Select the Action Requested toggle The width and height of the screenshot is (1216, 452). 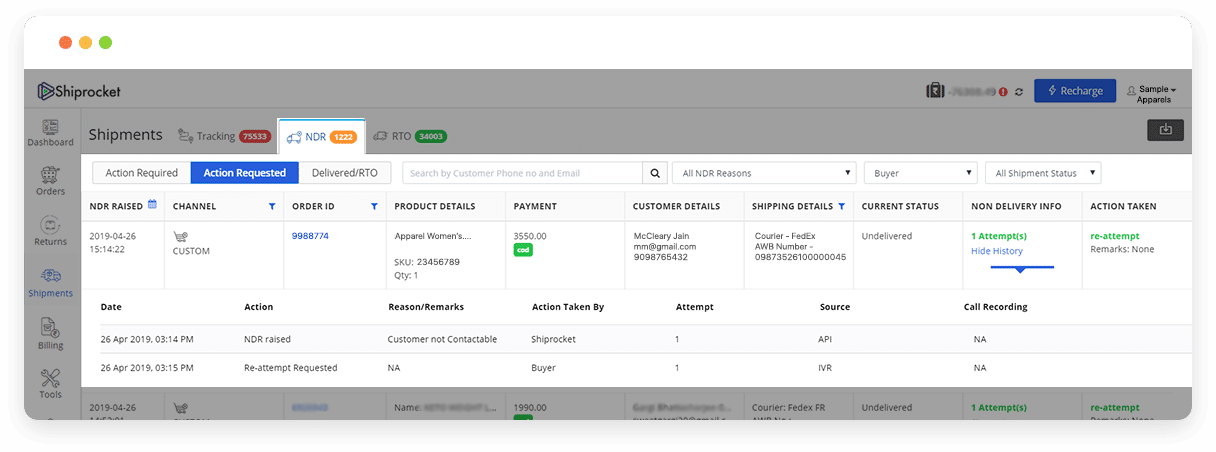pos(244,173)
